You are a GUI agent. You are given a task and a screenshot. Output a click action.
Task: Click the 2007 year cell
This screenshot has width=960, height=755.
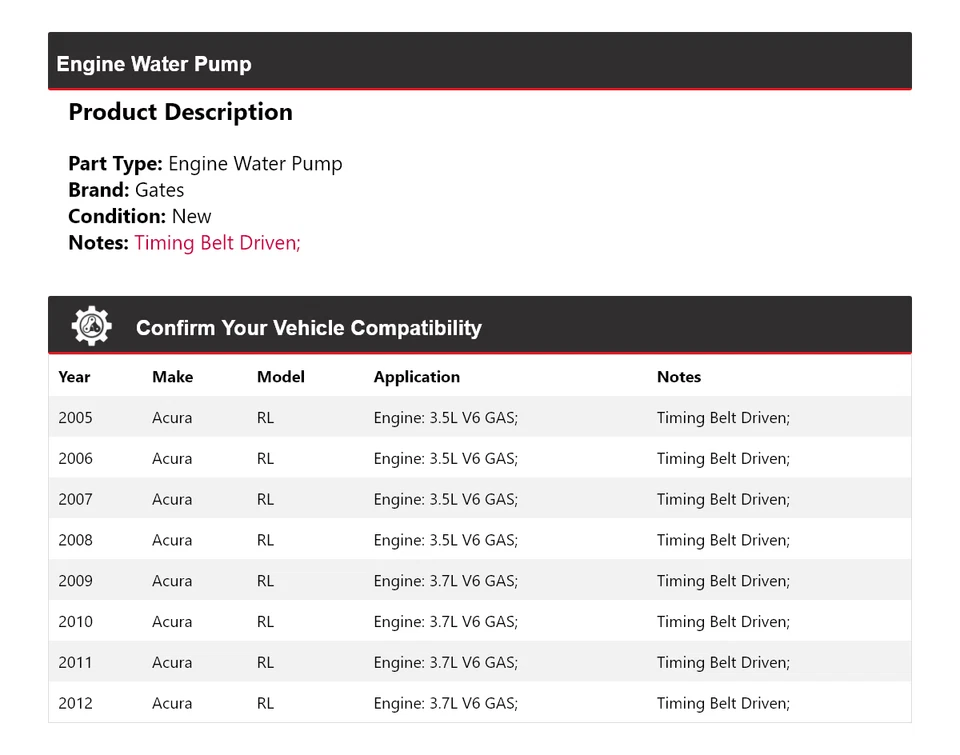[x=75, y=499]
